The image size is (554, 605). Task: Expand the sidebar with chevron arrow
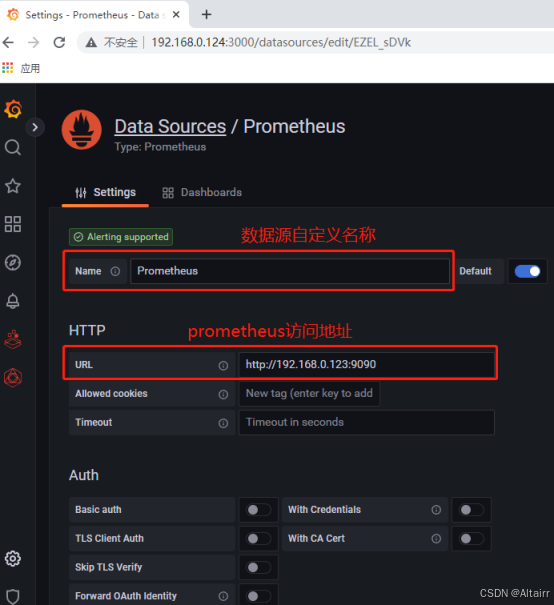point(35,127)
